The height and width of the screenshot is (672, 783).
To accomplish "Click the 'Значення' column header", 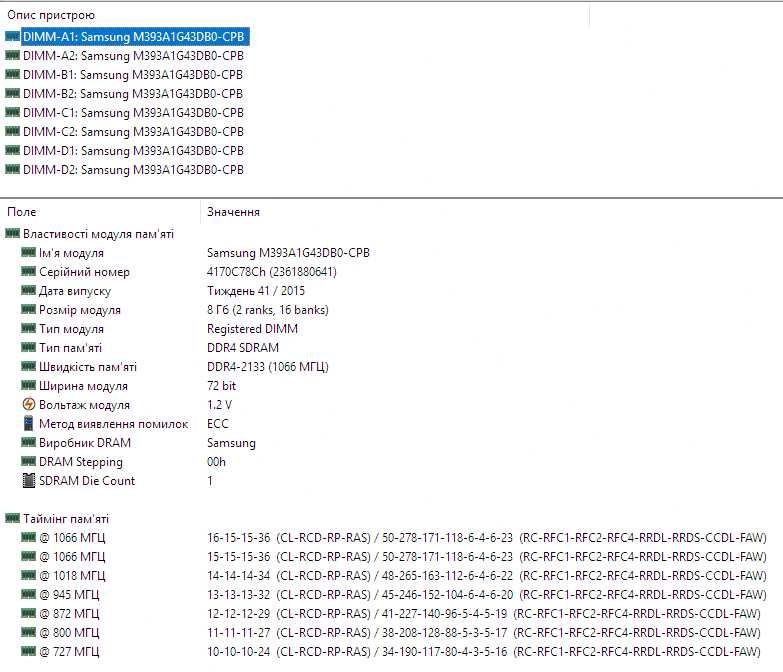I will pyautogui.click(x=233, y=212).
